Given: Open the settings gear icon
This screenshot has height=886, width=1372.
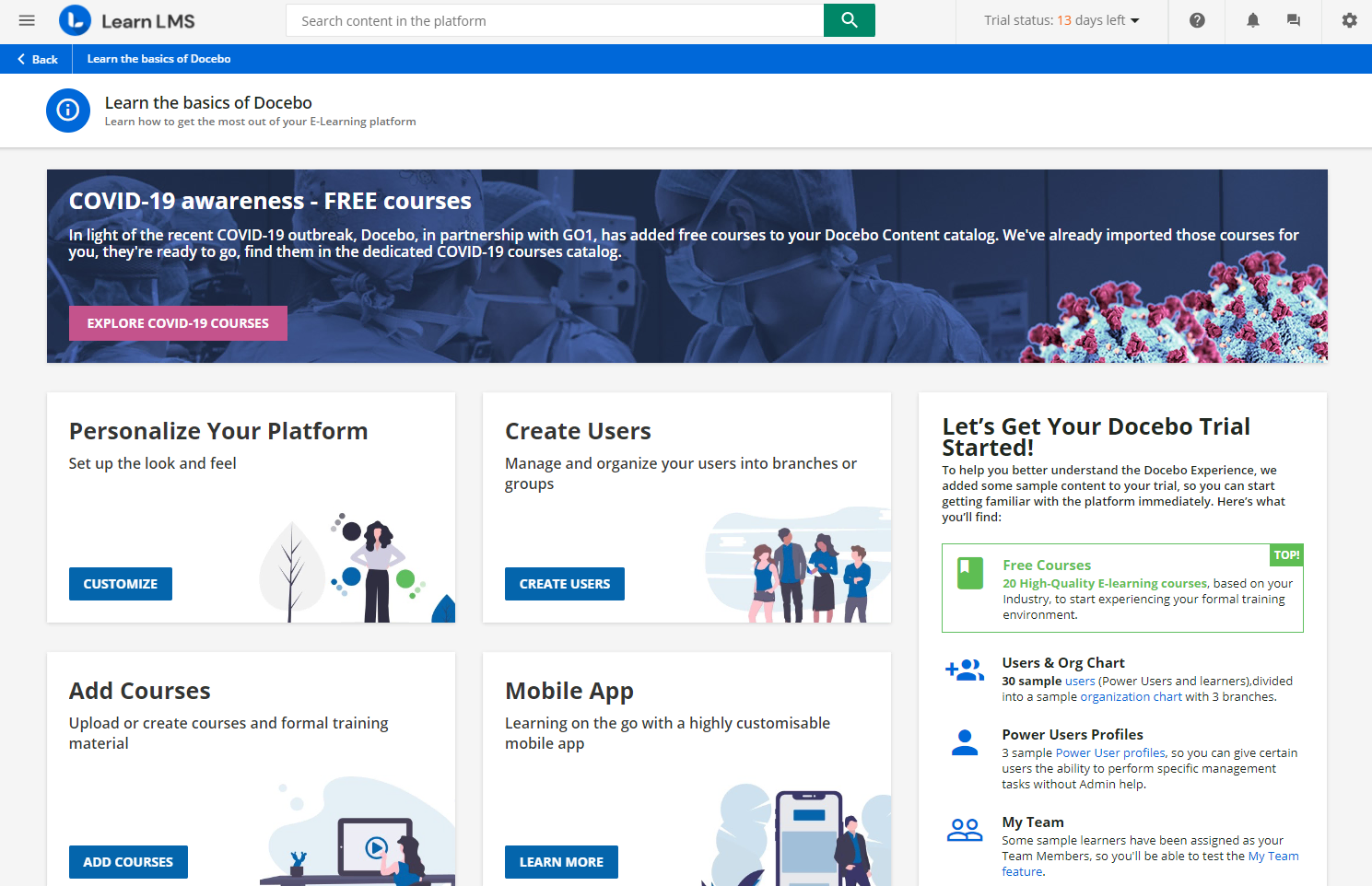Looking at the screenshot, I should [x=1349, y=20].
